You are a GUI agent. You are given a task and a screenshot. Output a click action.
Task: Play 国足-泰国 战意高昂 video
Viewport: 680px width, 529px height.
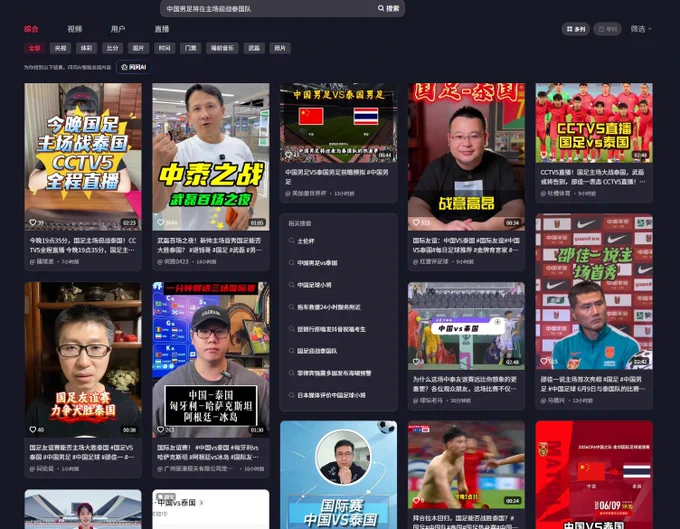pyautogui.click(x=466, y=157)
